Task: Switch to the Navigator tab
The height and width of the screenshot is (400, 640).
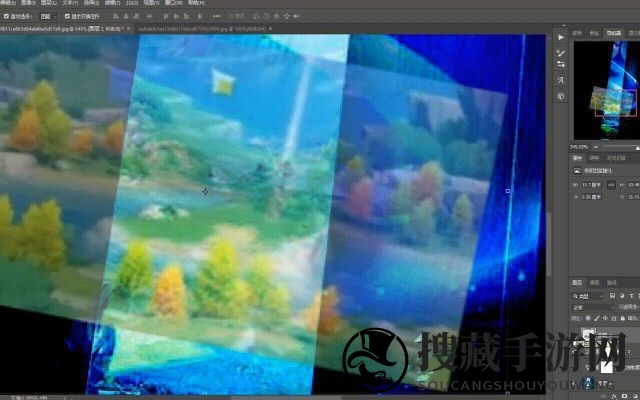Action: [614, 33]
